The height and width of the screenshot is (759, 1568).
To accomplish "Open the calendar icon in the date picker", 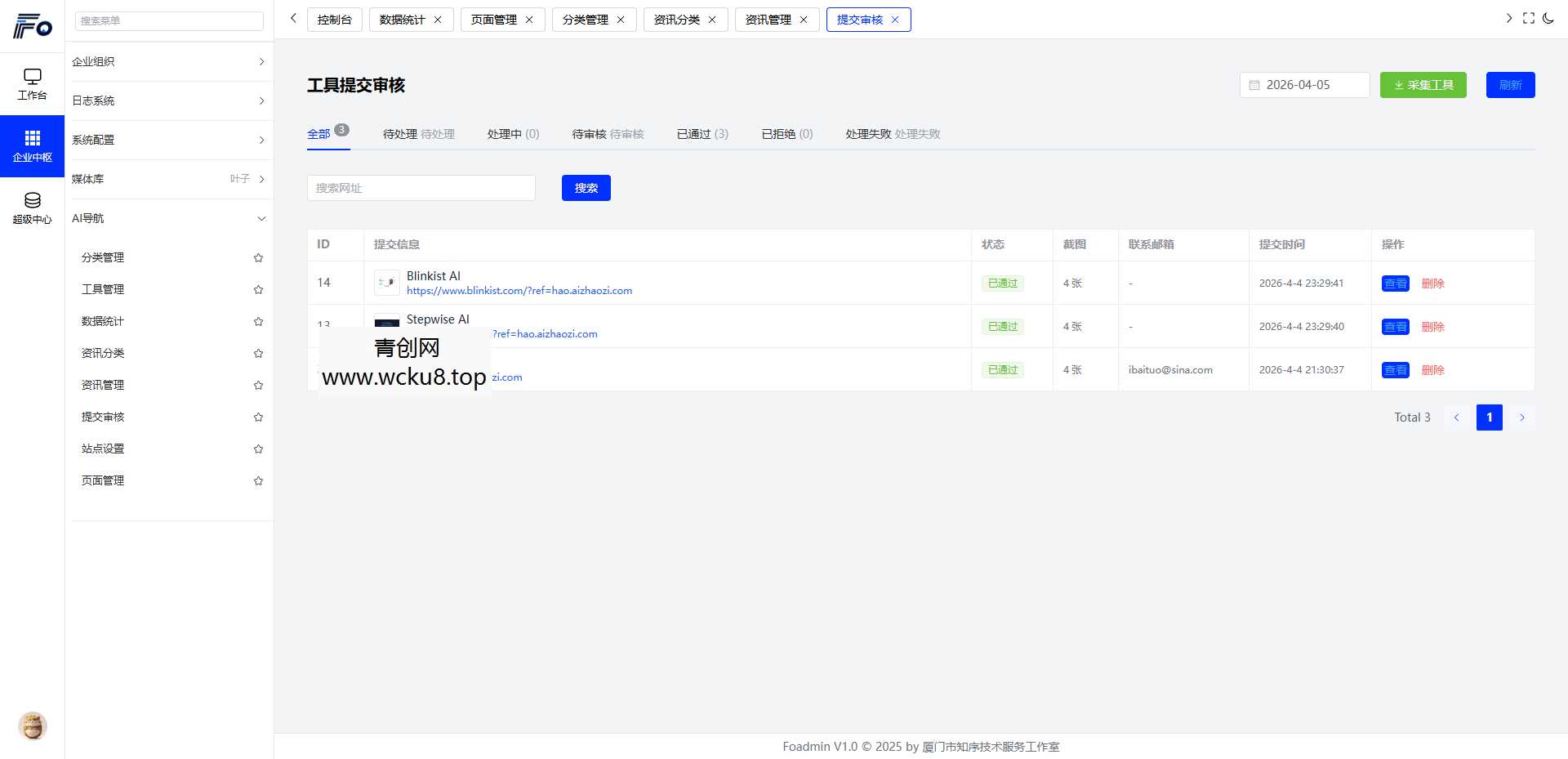I will [1256, 84].
